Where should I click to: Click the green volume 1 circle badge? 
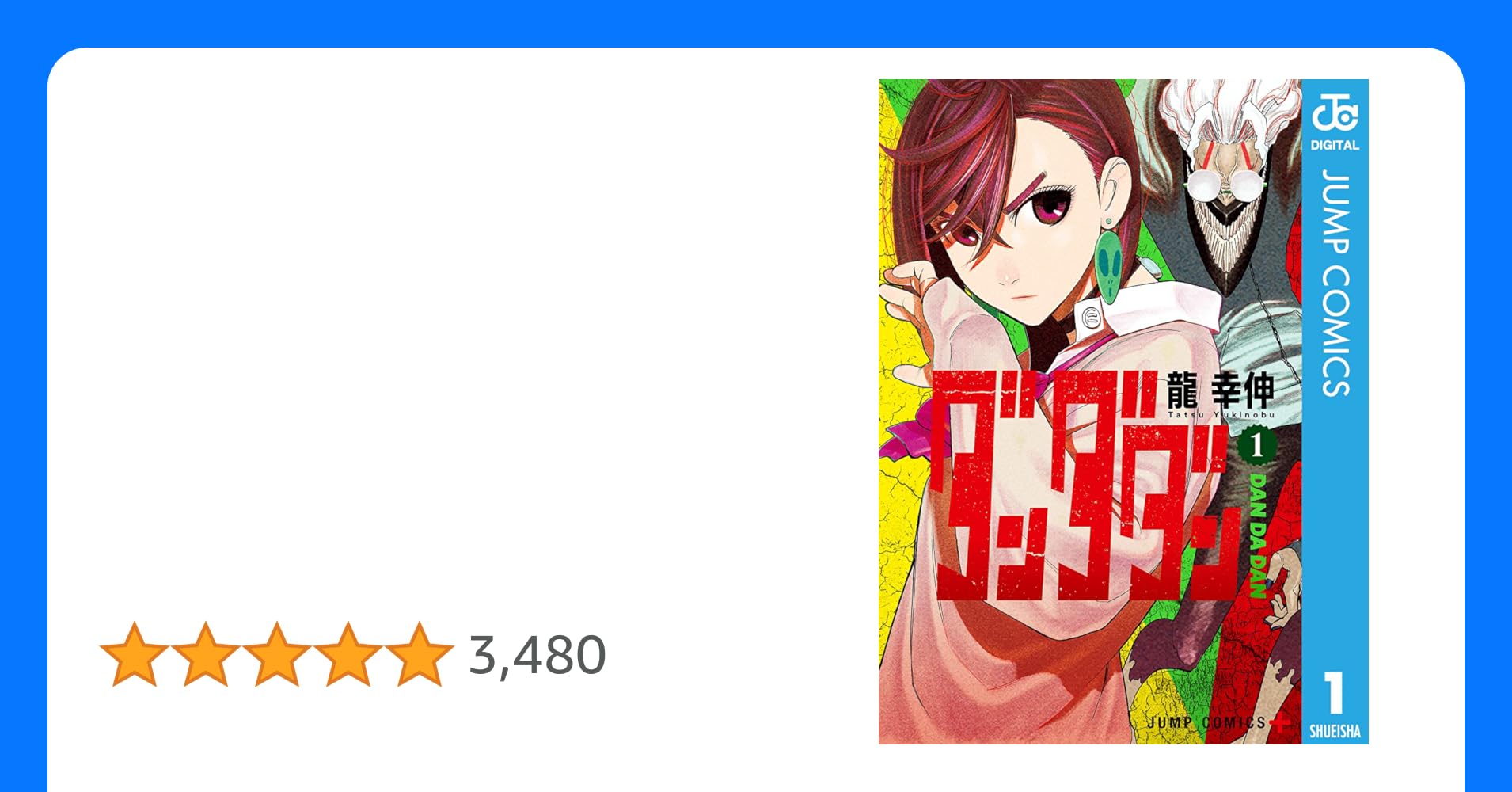[1256, 447]
